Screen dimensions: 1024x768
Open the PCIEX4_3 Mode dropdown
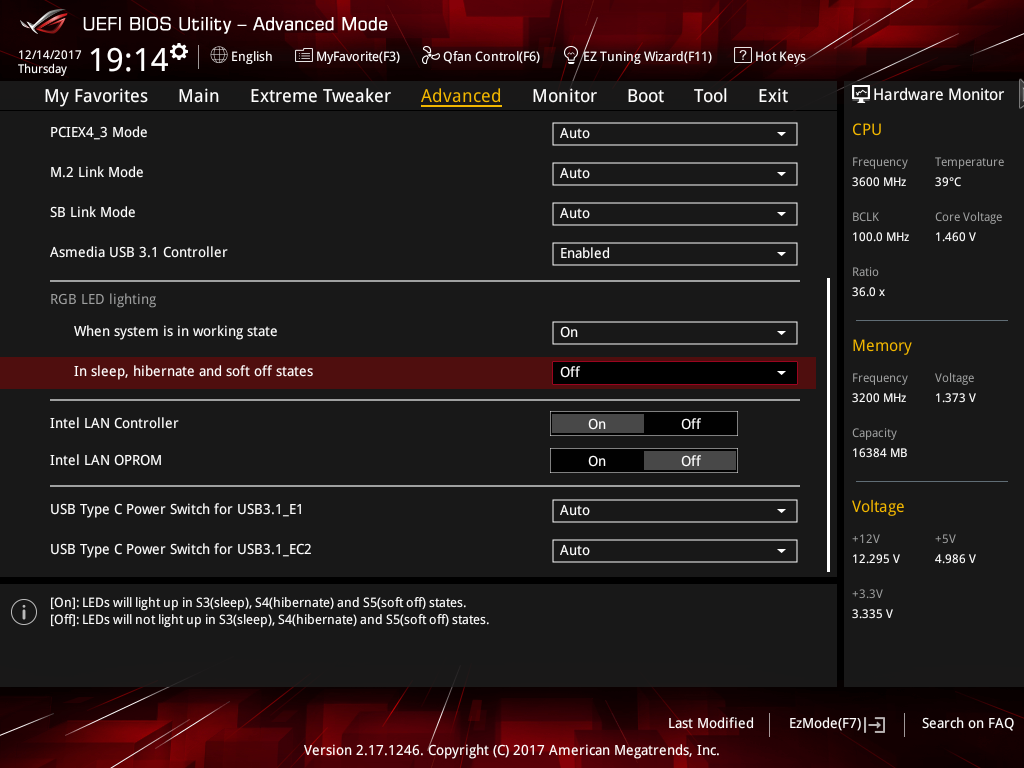[675, 134]
